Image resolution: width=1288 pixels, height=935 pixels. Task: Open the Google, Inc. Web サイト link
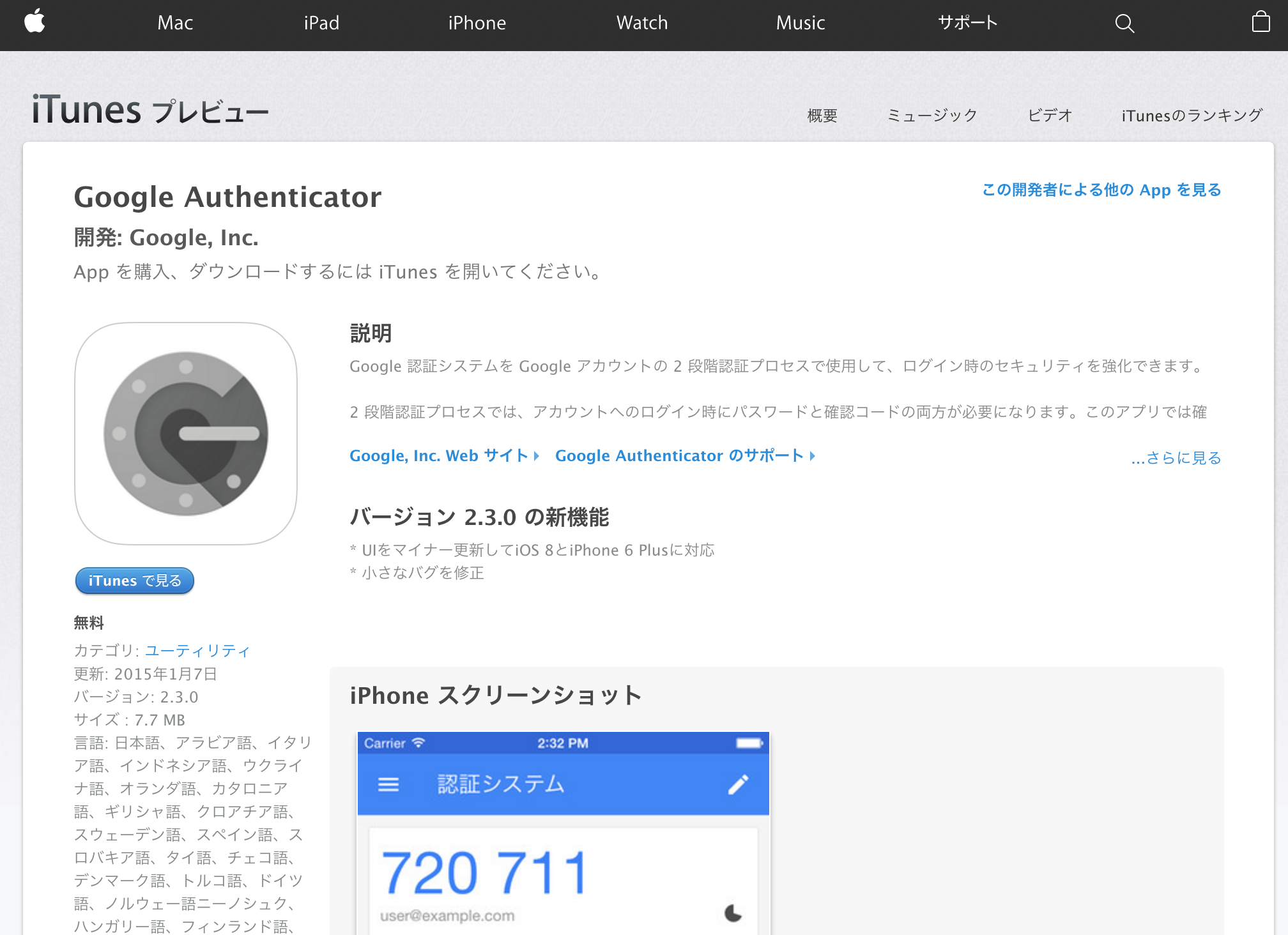pos(445,455)
